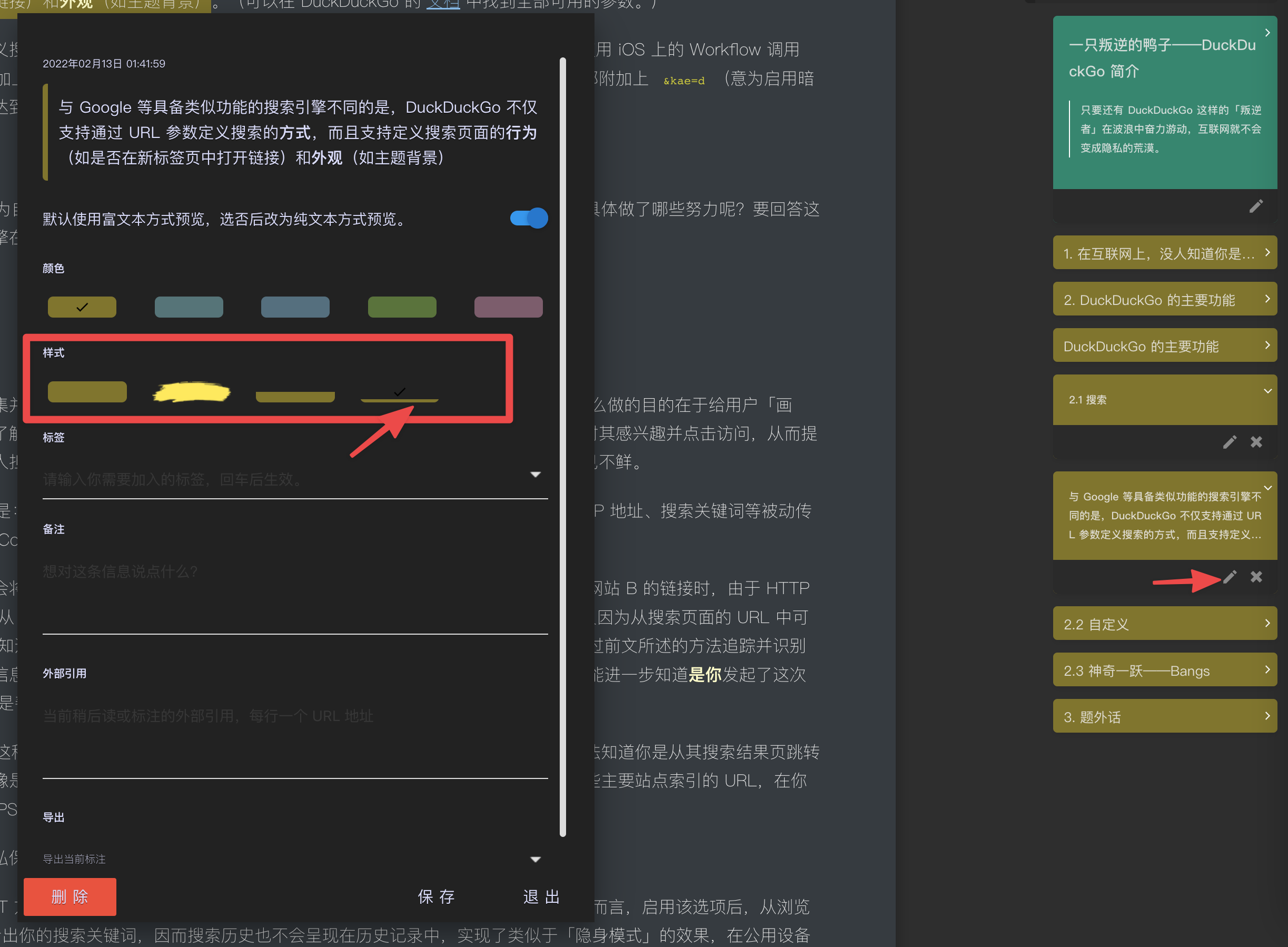Click the red 删除 button
The width and height of the screenshot is (1288, 947).
(70, 896)
